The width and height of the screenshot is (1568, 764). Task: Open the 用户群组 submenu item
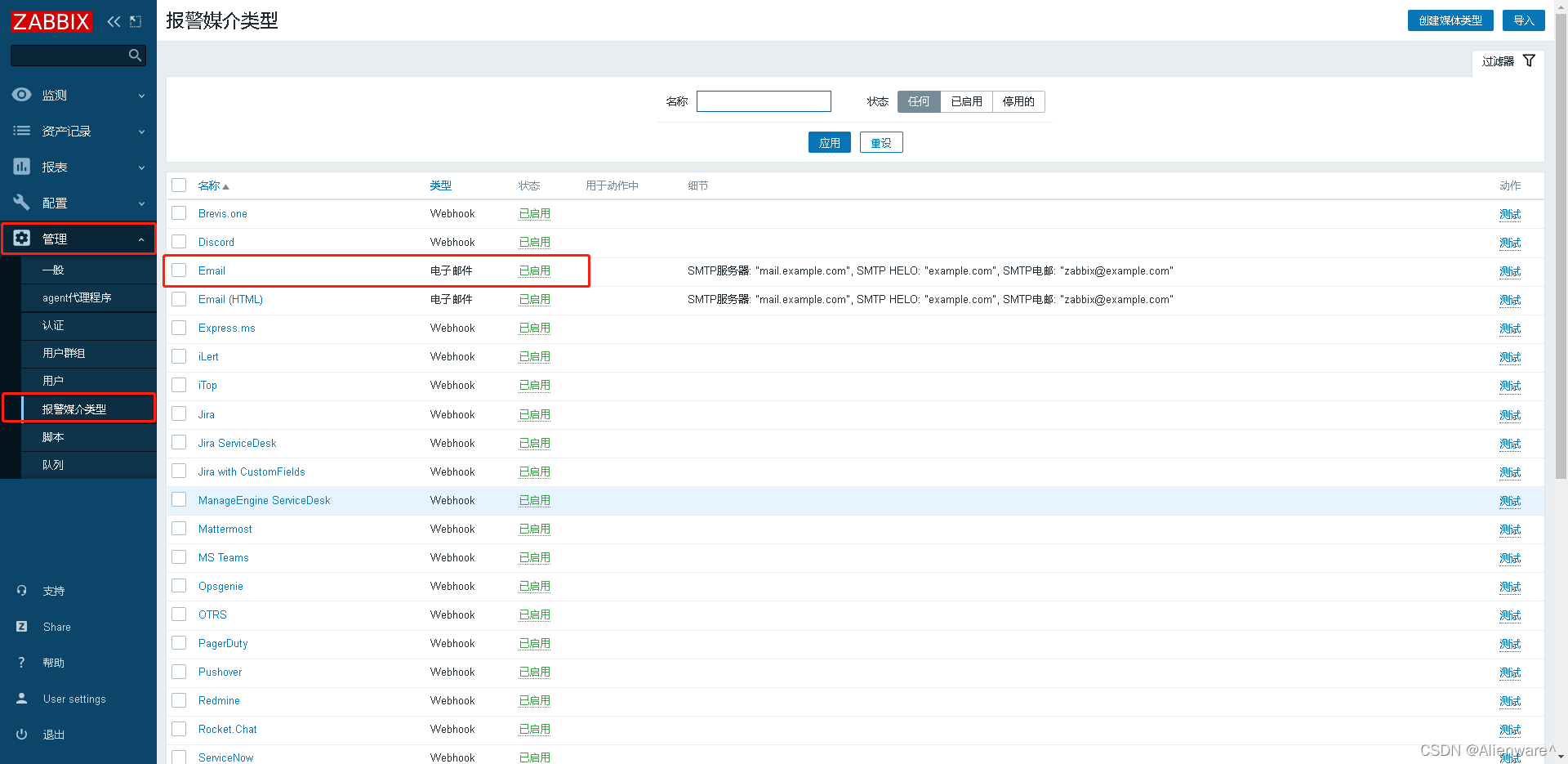[x=88, y=353]
